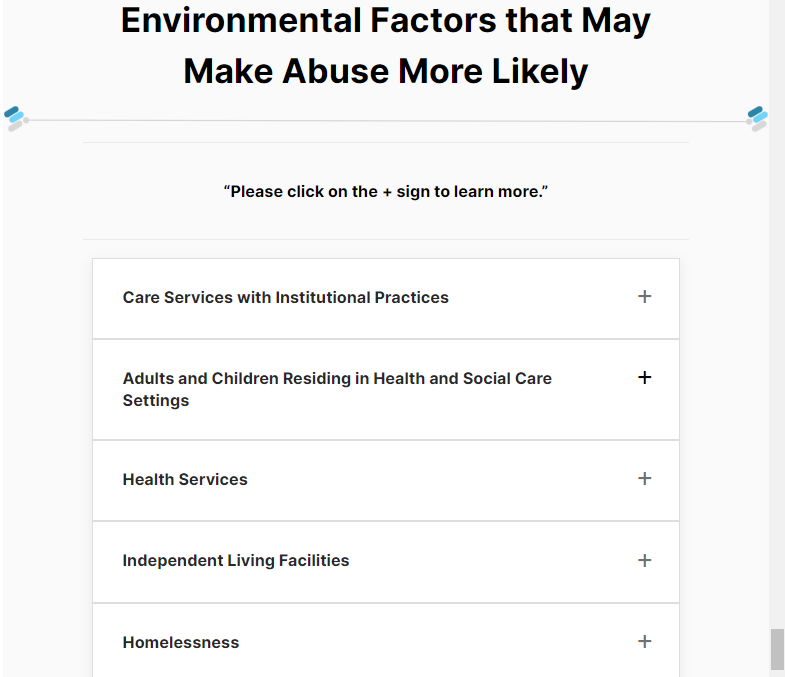This screenshot has width=785, height=677.
Task: Click gray dot at divider's right end
Action: tap(749, 121)
